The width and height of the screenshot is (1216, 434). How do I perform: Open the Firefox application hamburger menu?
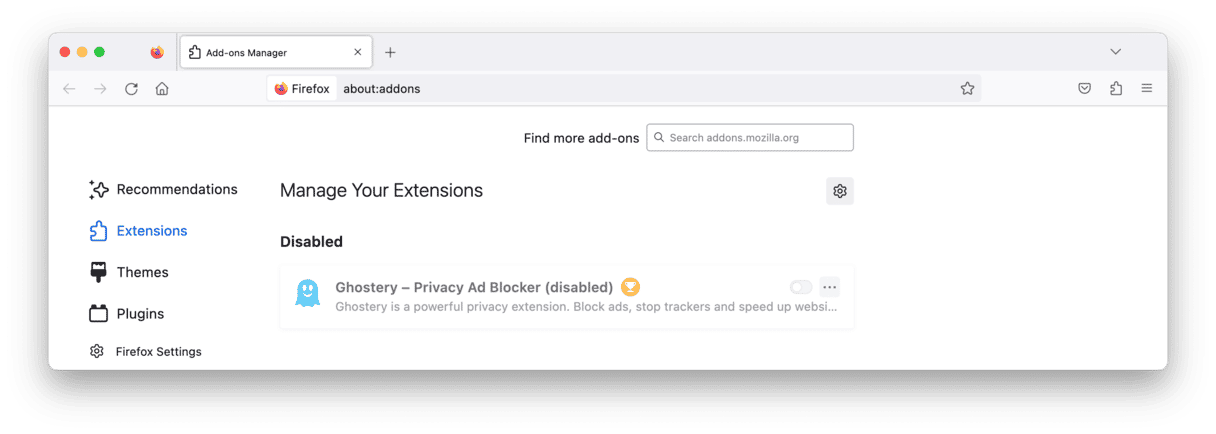point(1147,89)
